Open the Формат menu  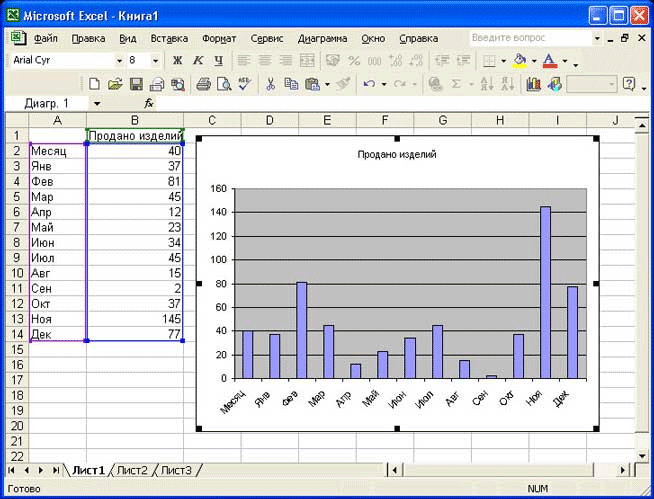tap(219, 38)
